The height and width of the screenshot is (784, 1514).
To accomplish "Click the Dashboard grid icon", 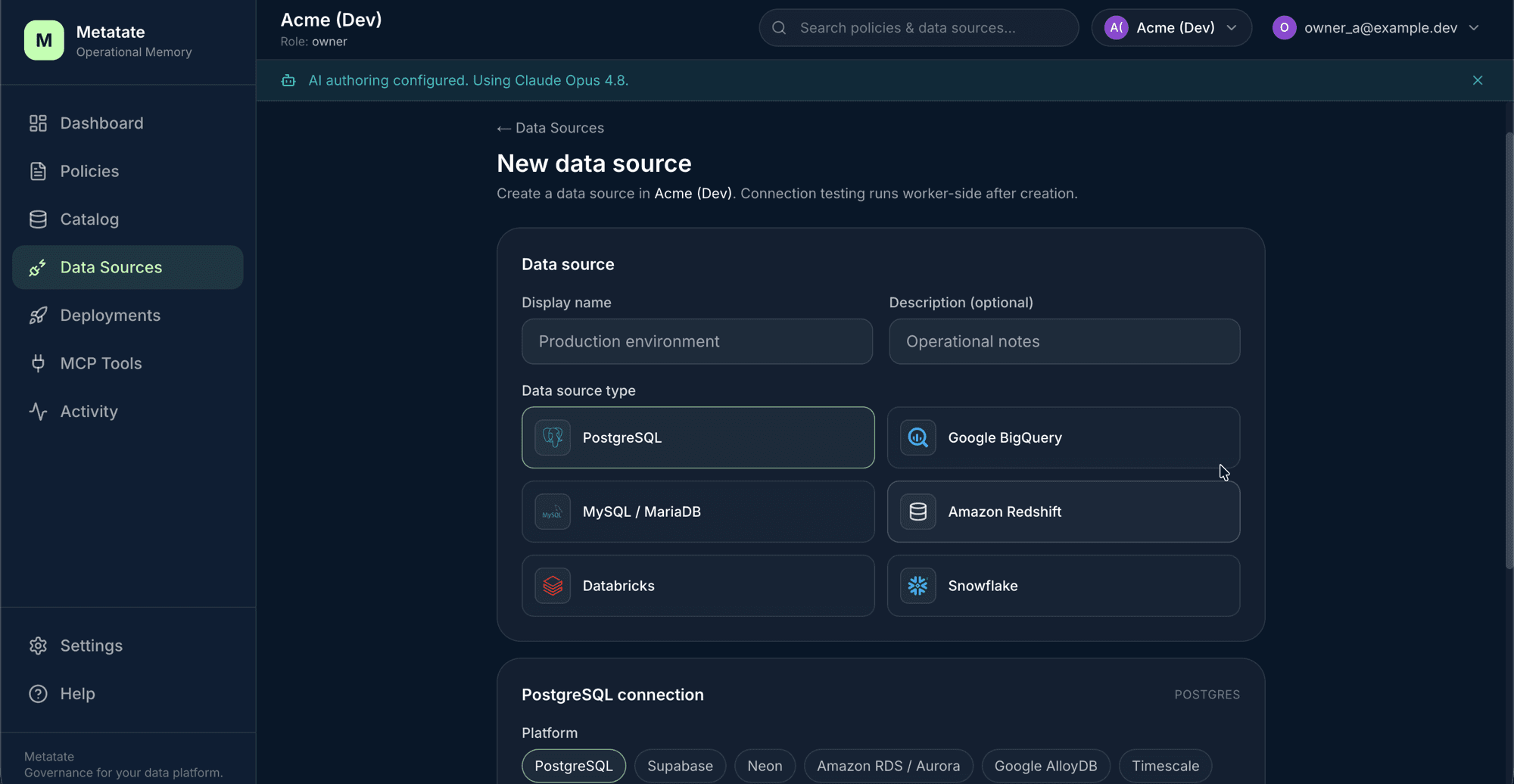I will point(38,123).
